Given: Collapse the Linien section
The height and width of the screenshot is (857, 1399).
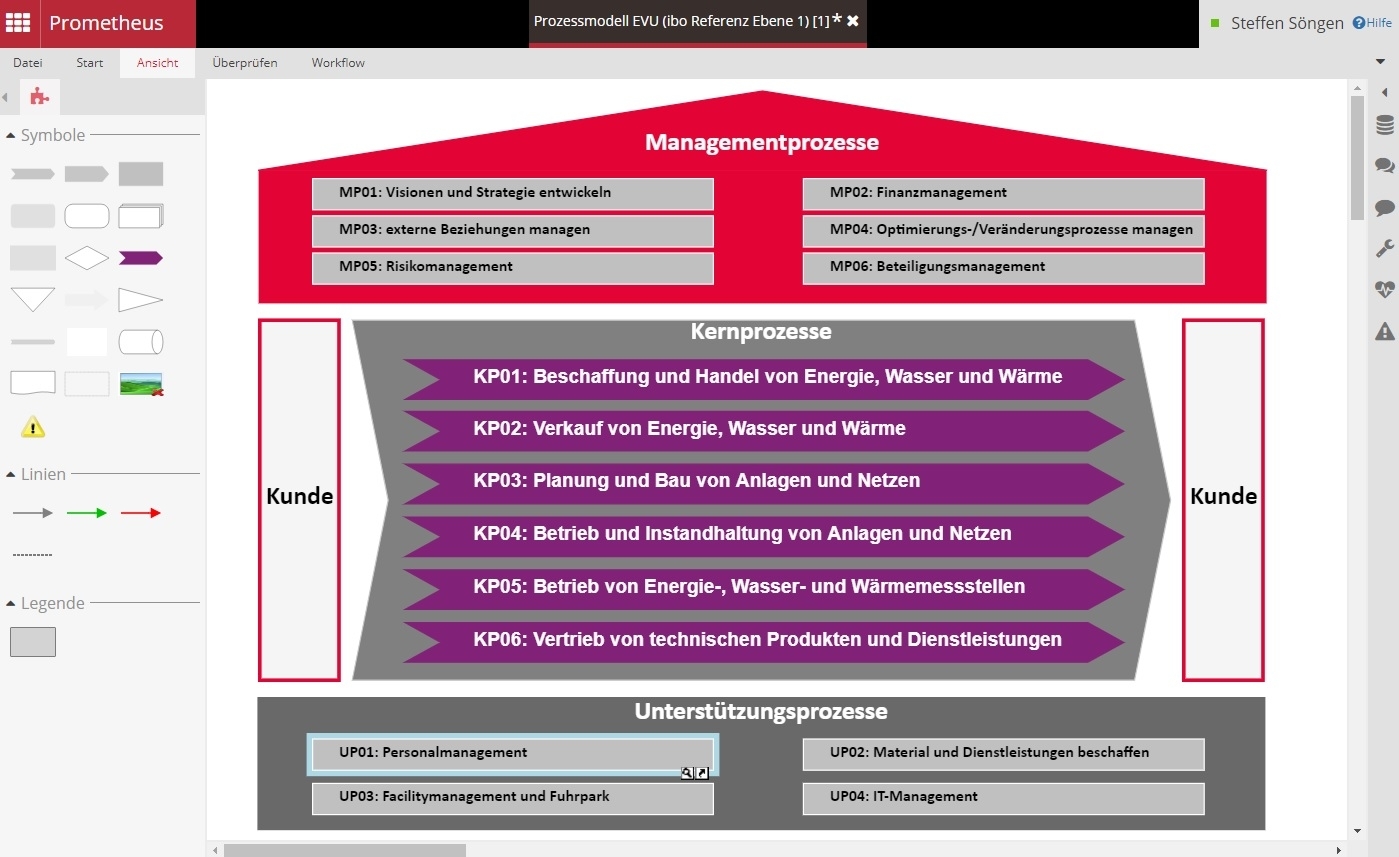Looking at the screenshot, I should pyautogui.click(x=11, y=475).
